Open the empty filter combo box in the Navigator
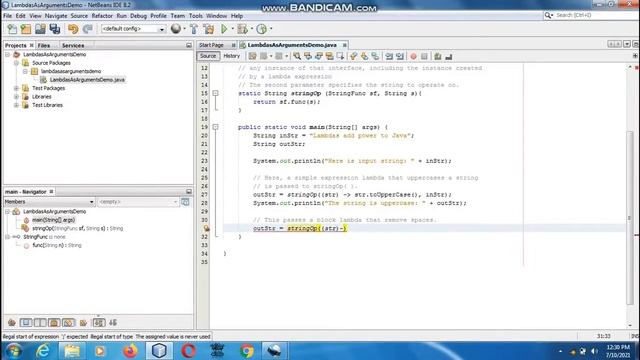The height and width of the screenshot is (360, 640). click(x=138, y=202)
